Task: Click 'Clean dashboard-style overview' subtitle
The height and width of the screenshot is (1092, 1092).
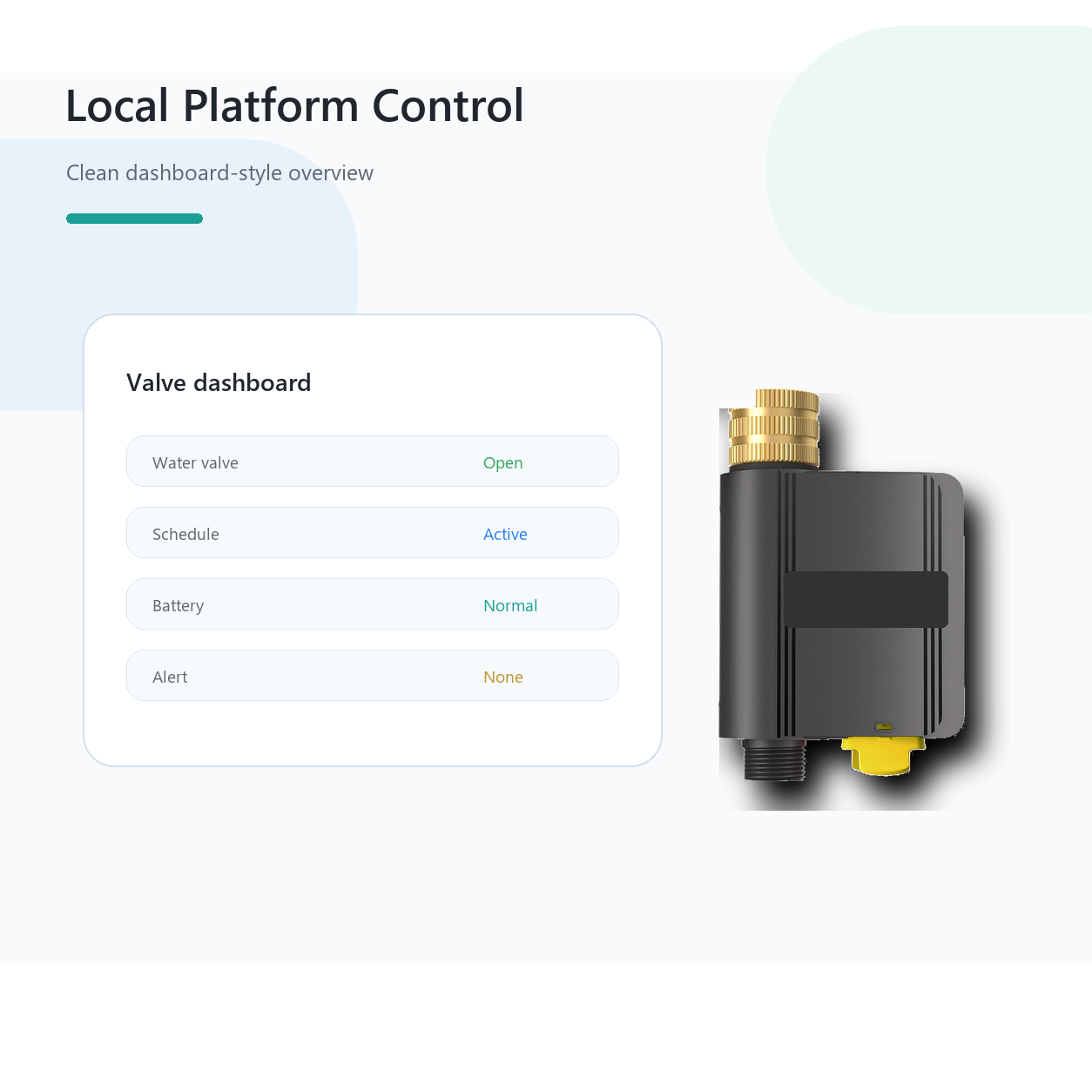Action: click(x=219, y=173)
